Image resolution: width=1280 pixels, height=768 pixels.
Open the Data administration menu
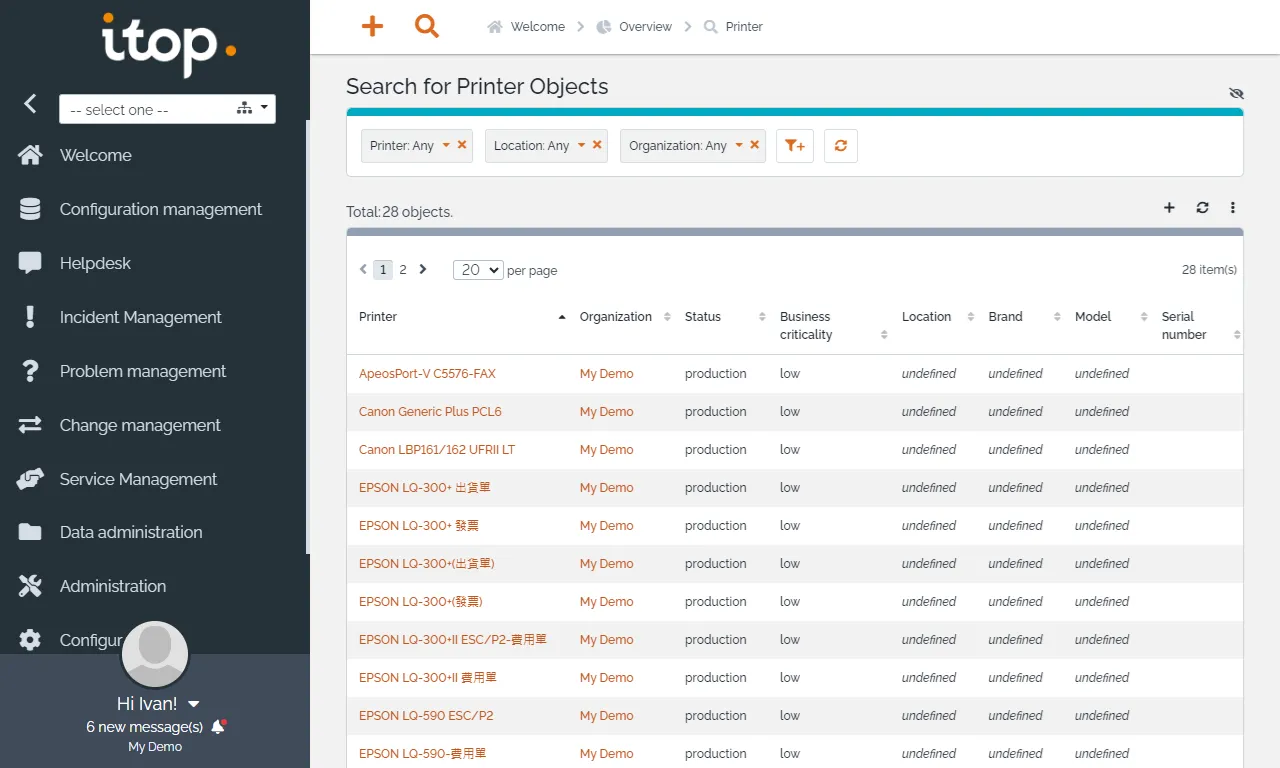click(x=131, y=532)
